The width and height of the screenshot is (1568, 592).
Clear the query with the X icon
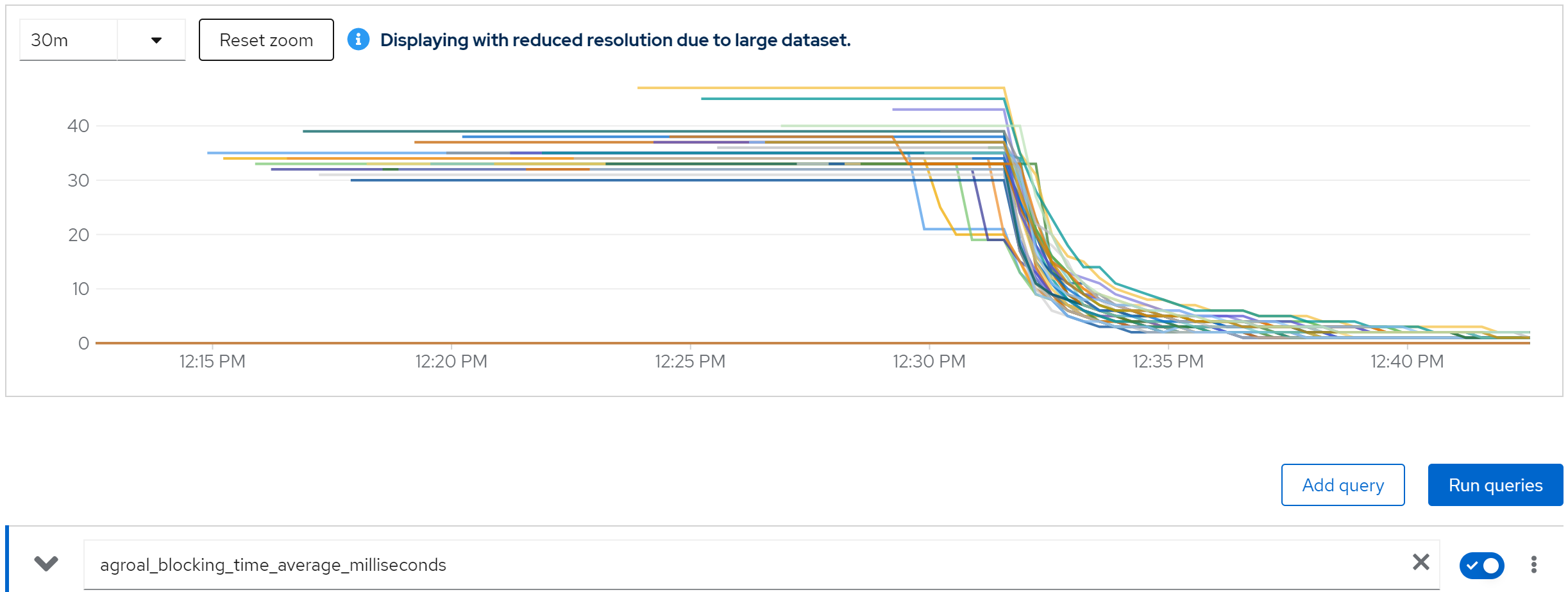(x=1420, y=562)
